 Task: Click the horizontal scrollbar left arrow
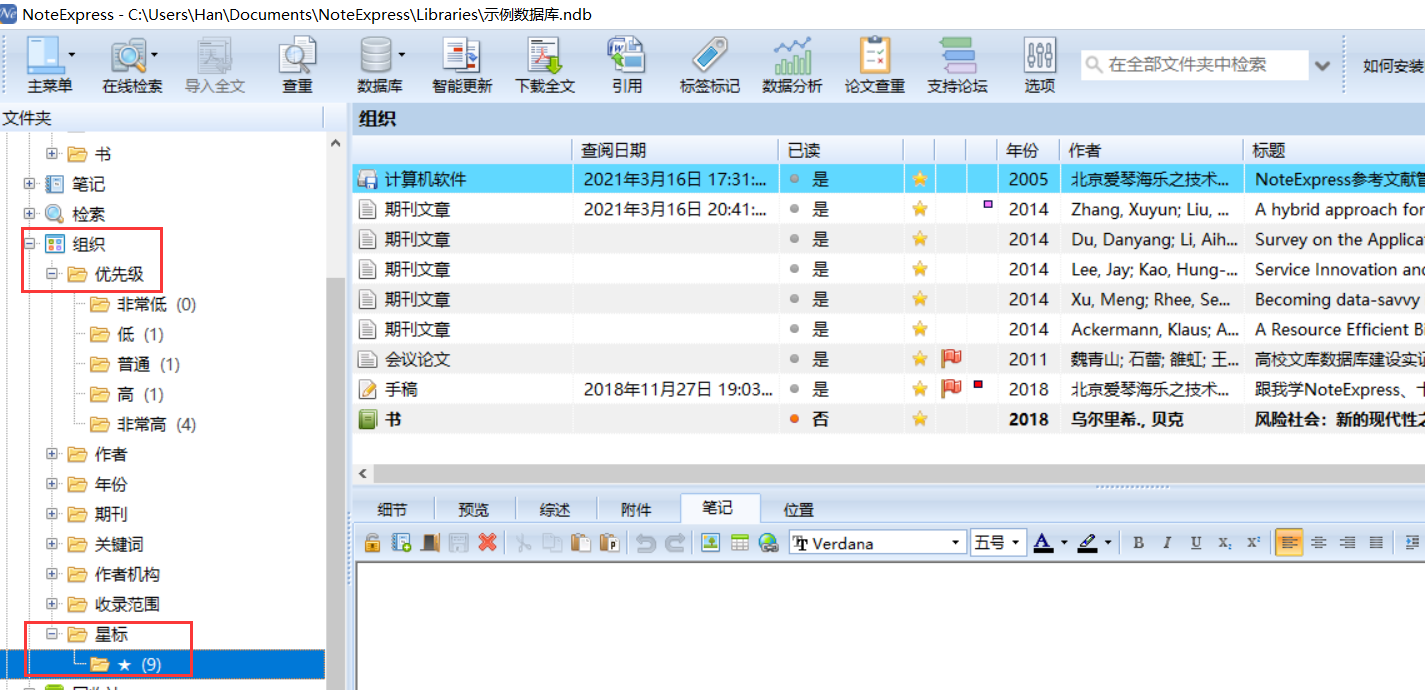point(363,474)
